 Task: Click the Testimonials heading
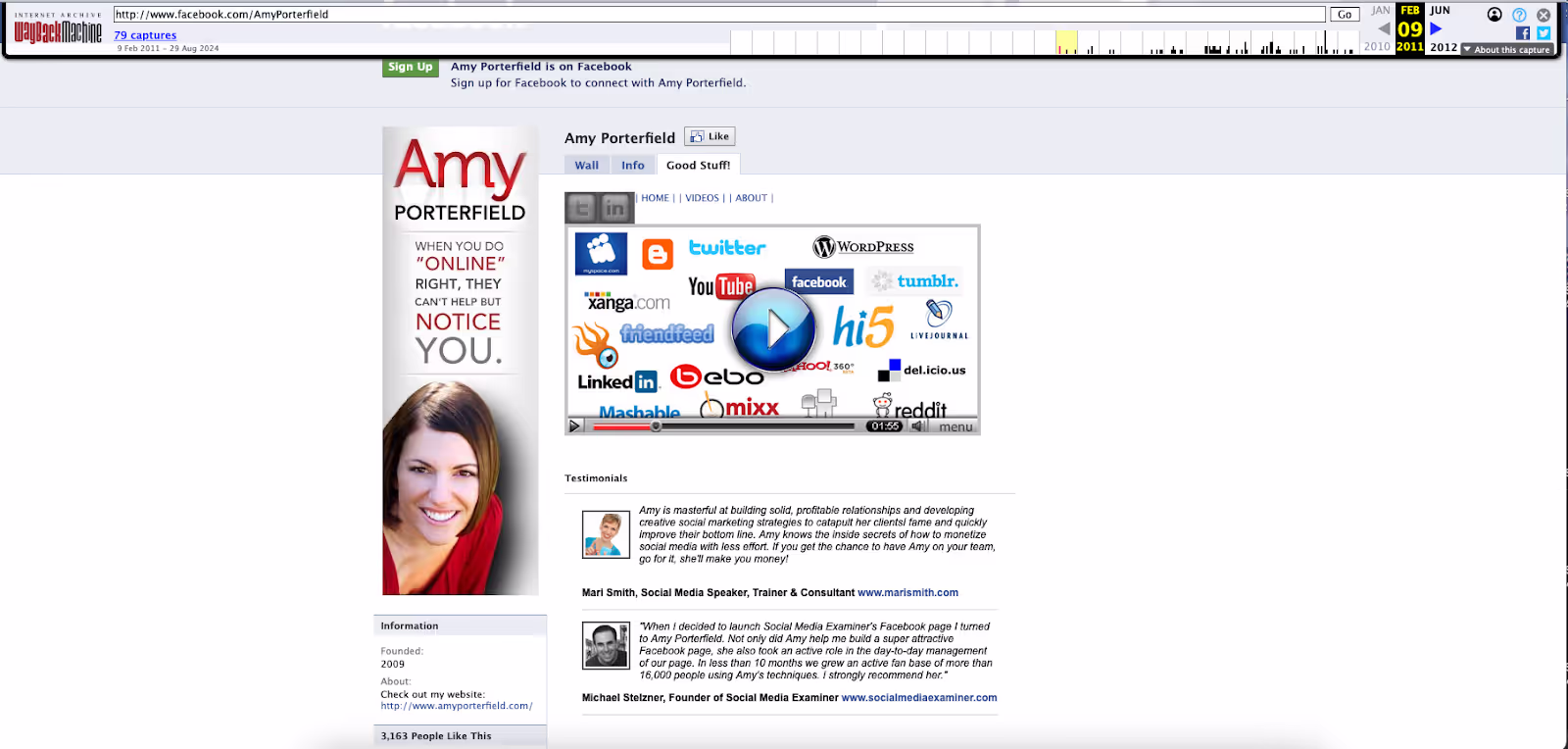(x=596, y=478)
